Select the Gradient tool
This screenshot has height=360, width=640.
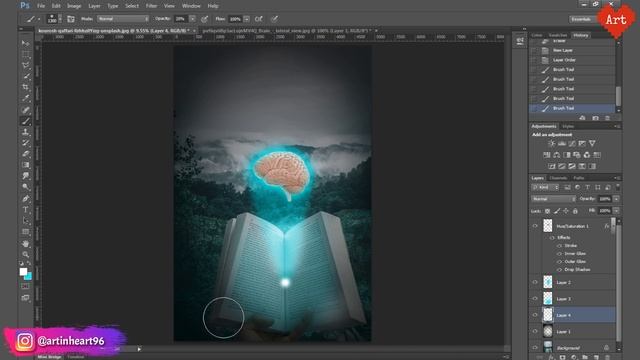26,165
